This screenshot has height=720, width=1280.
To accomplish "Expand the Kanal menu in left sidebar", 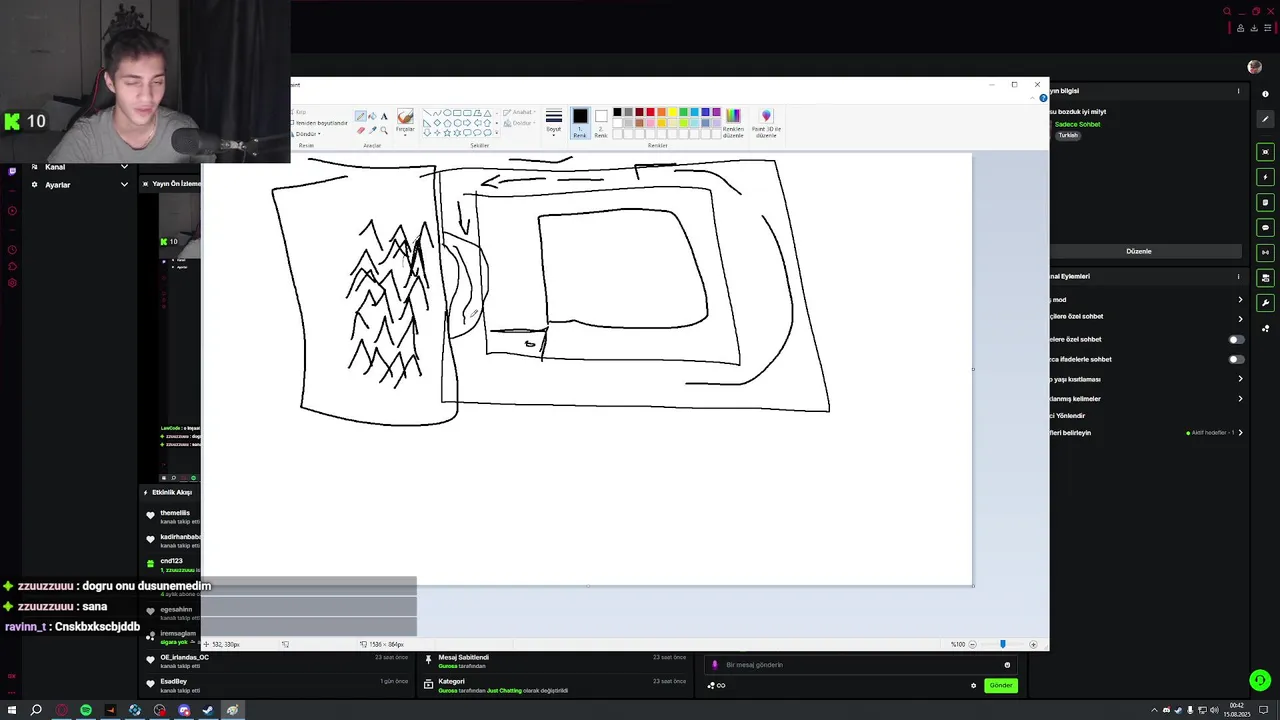I will 124,167.
